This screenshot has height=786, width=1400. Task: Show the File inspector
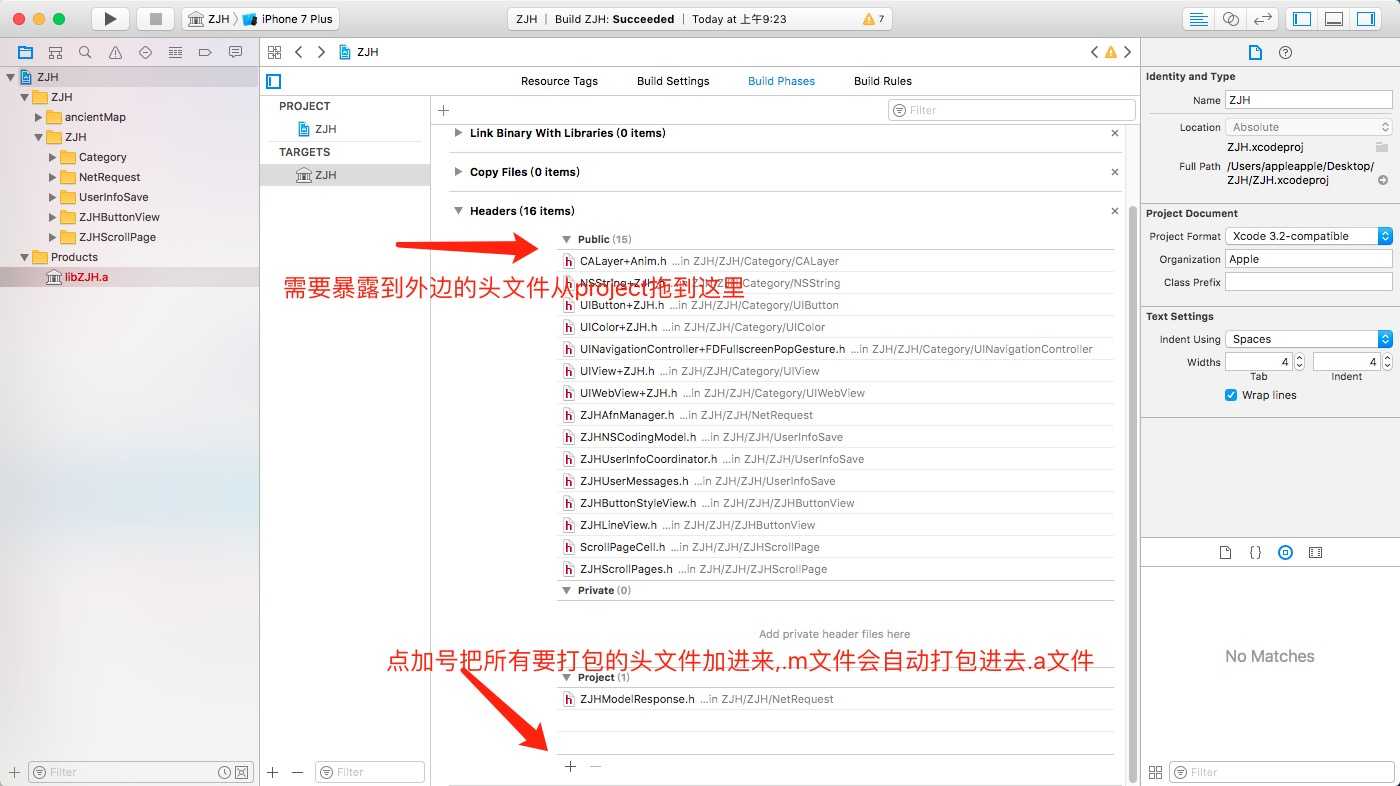click(x=1255, y=52)
